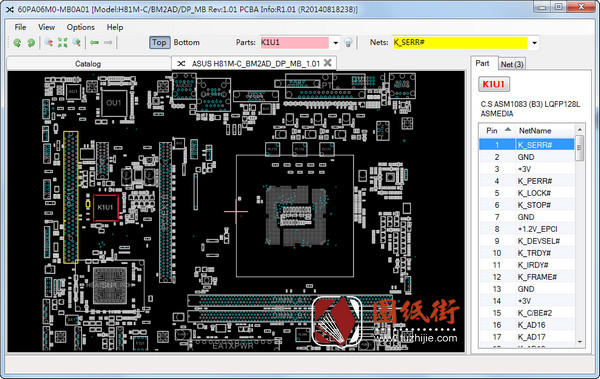Screen dimensions: 600x379
Task: Open the View menu
Action: pos(46,27)
